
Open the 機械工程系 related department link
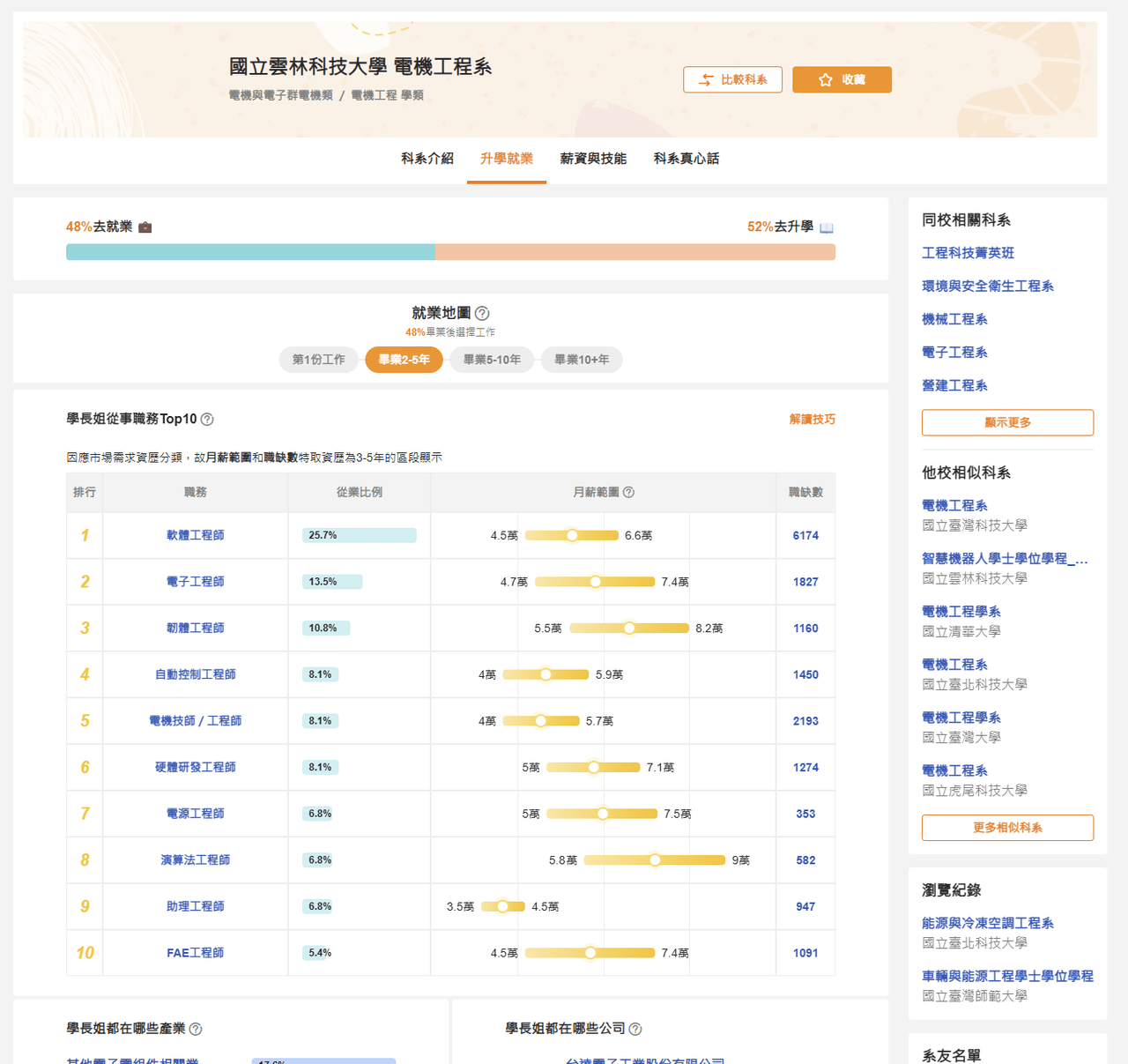pyautogui.click(x=954, y=319)
